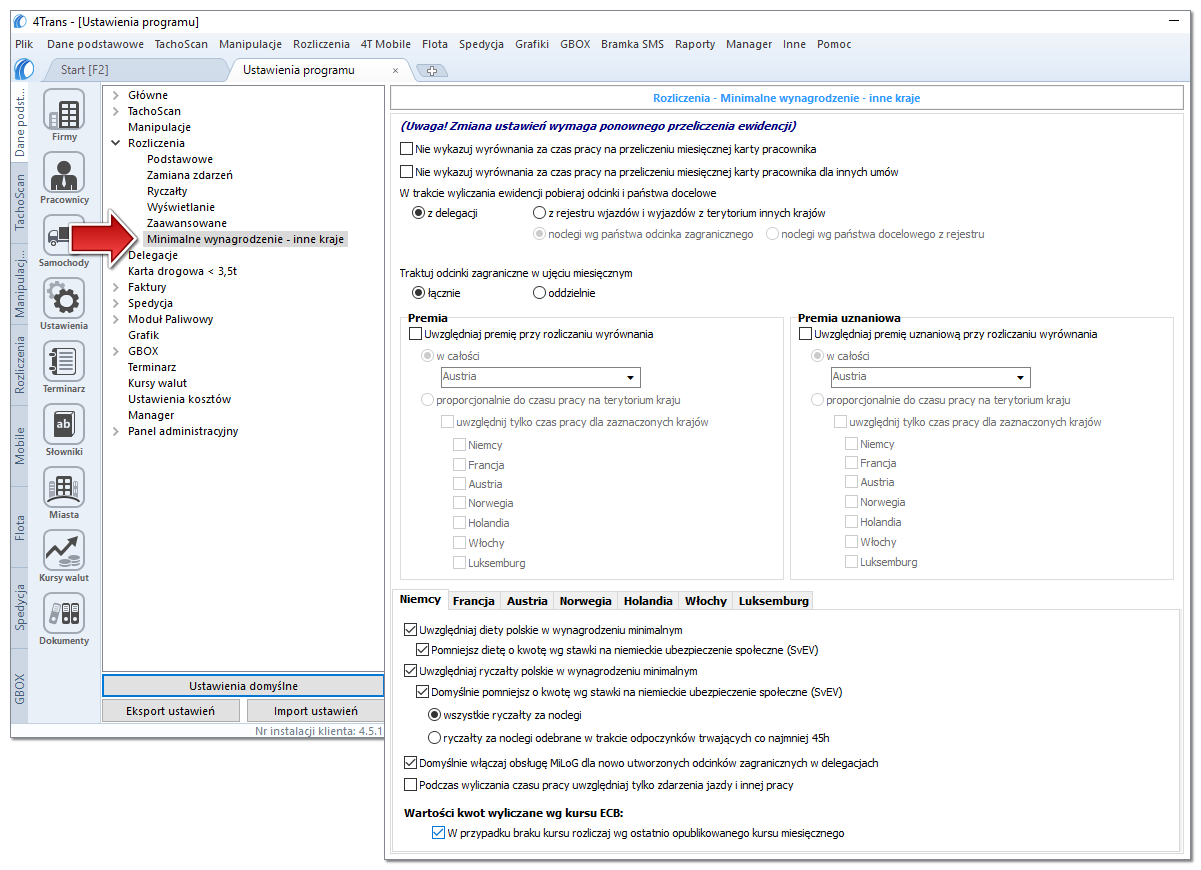This screenshot has height=870, width=1201.
Task: Uncheck 'Domyślnie pomniejsz o kwotę' SvEV option
Action: point(422,691)
